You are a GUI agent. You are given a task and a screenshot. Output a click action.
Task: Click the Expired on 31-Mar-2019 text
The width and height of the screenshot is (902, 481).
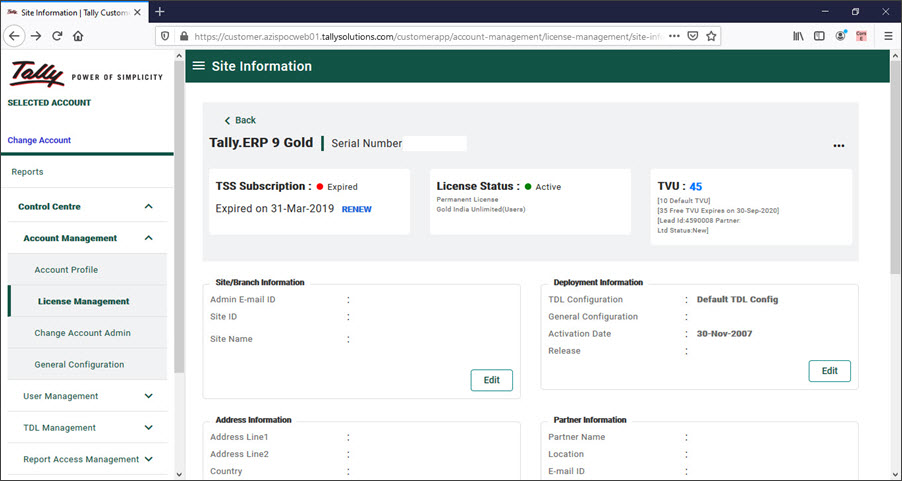[275, 208]
